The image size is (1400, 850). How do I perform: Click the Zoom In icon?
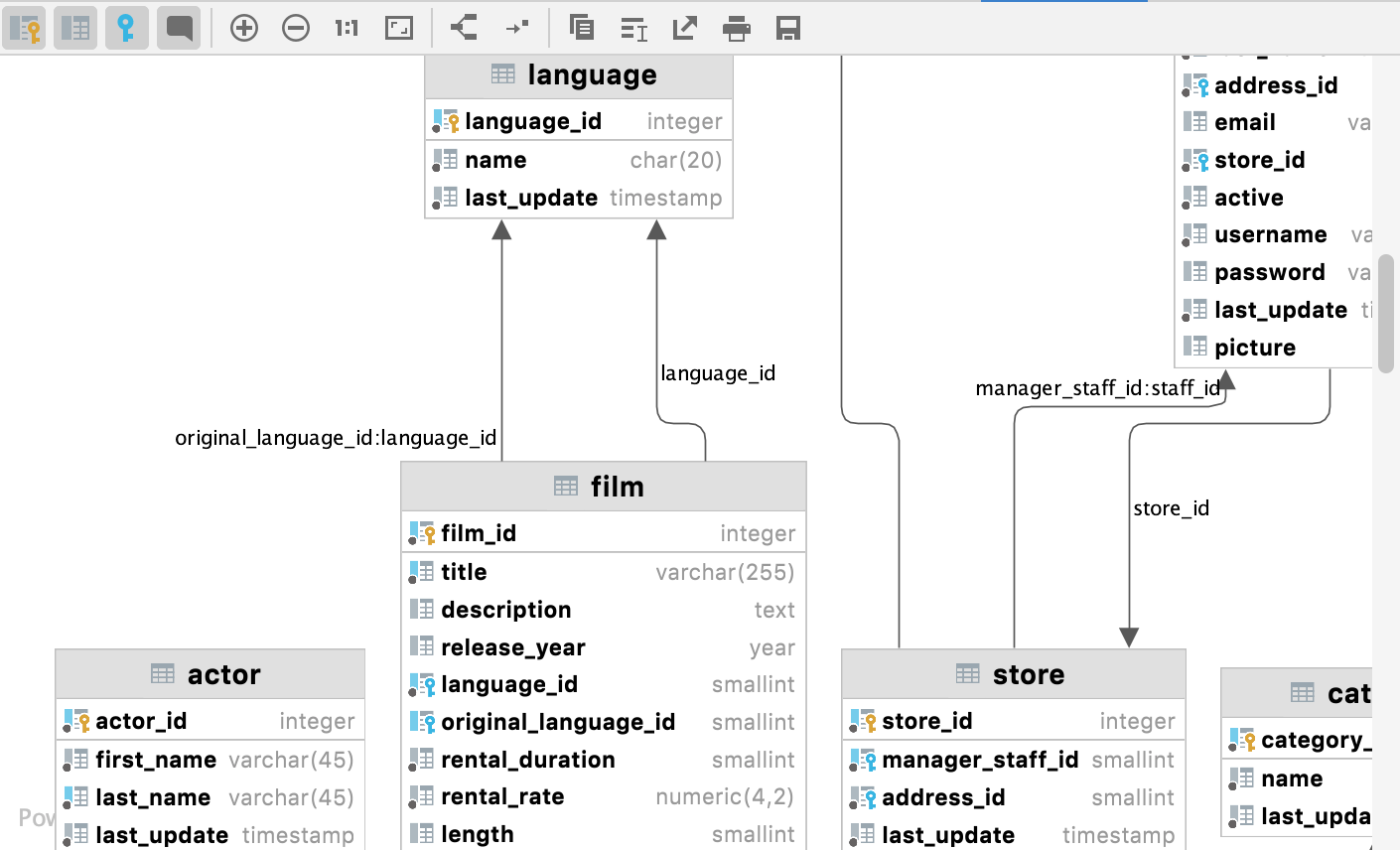click(244, 28)
